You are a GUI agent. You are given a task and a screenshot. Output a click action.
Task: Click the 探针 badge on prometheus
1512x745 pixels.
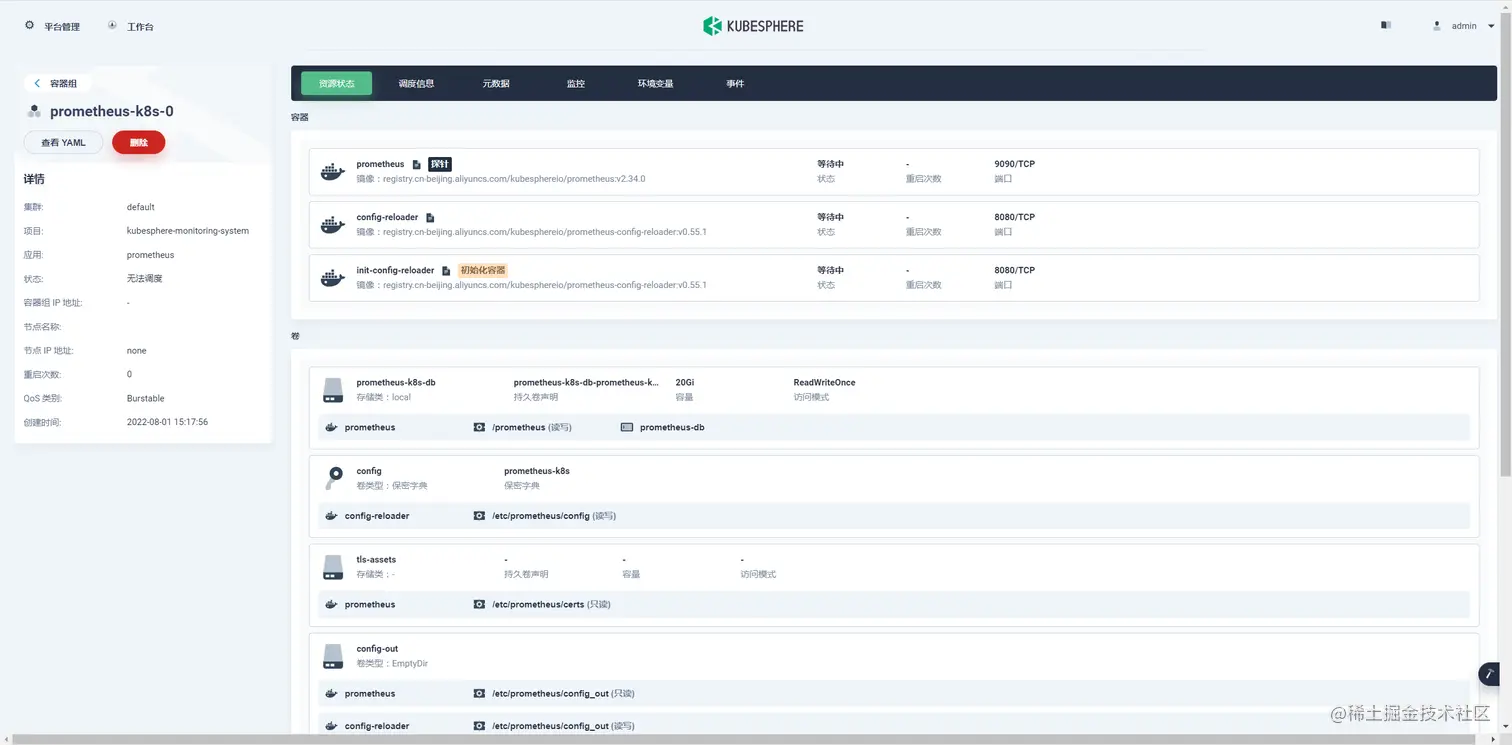[x=440, y=164]
